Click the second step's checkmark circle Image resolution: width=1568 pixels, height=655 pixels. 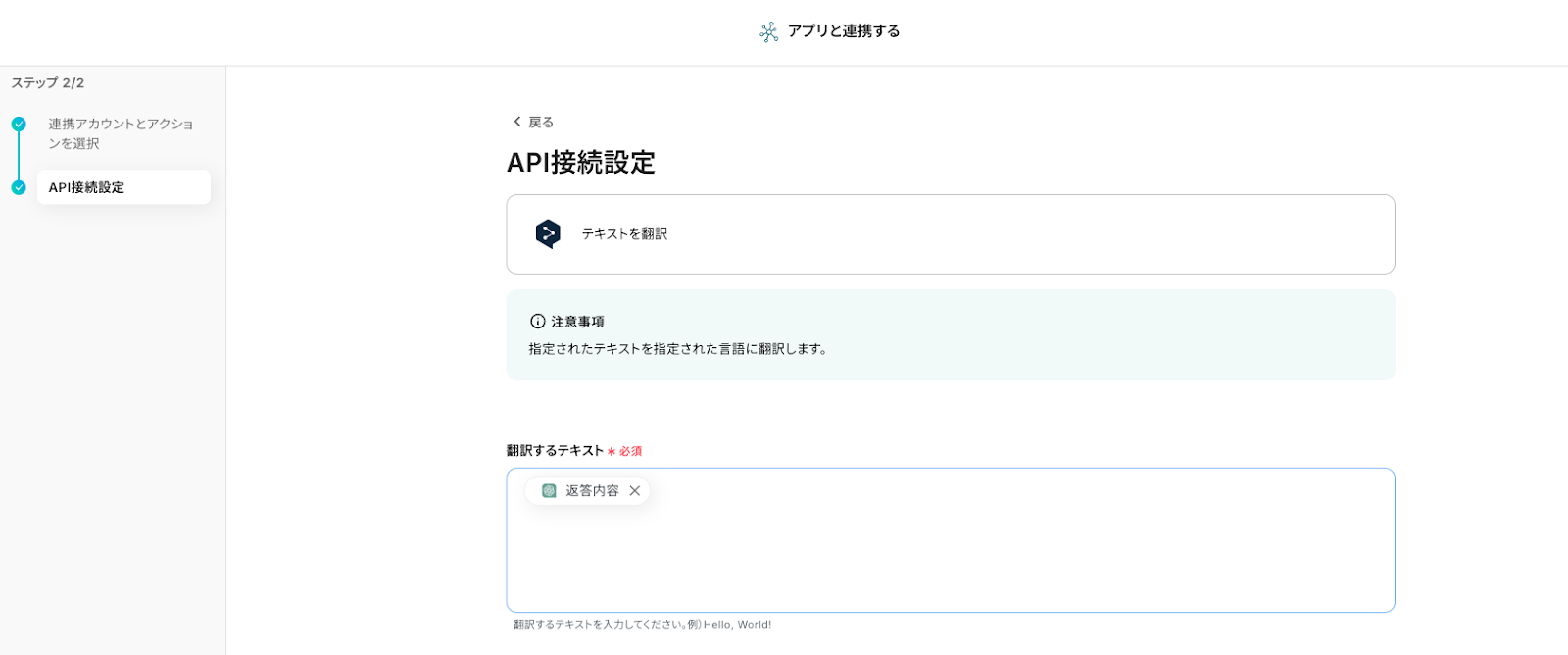[19, 187]
